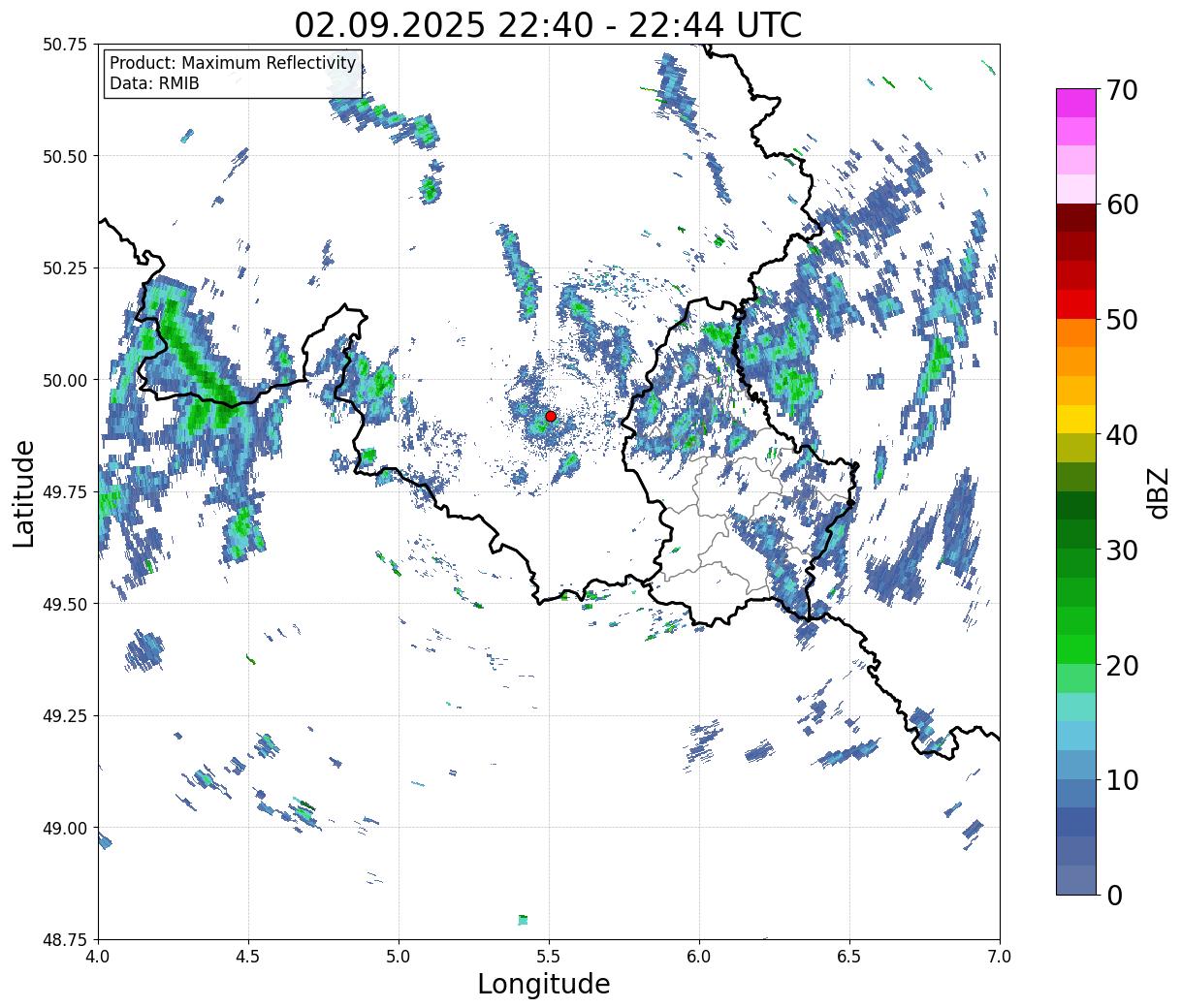Click the 4.0 longitude tick label

tap(98, 957)
